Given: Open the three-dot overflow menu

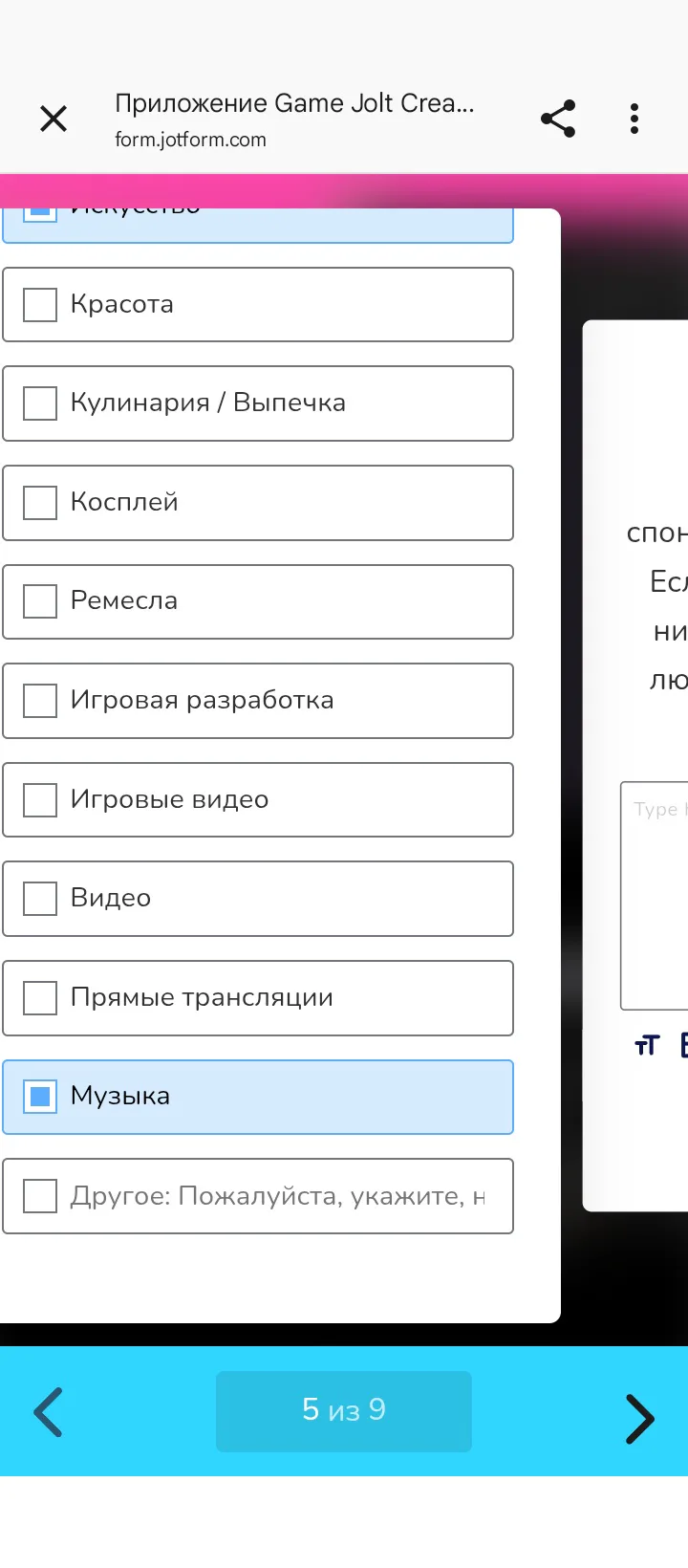Looking at the screenshot, I should [x=634, y=119].
